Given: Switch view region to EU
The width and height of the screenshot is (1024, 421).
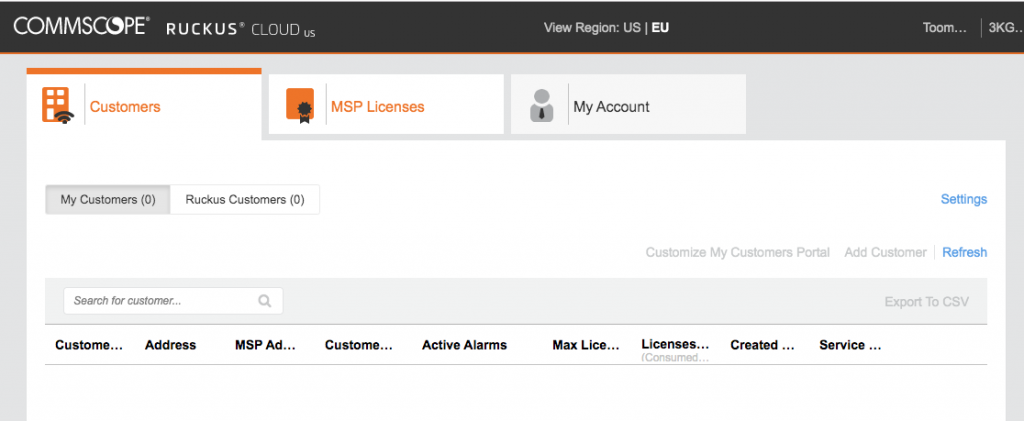Looking at the screenshot, I should pos(660,27).
